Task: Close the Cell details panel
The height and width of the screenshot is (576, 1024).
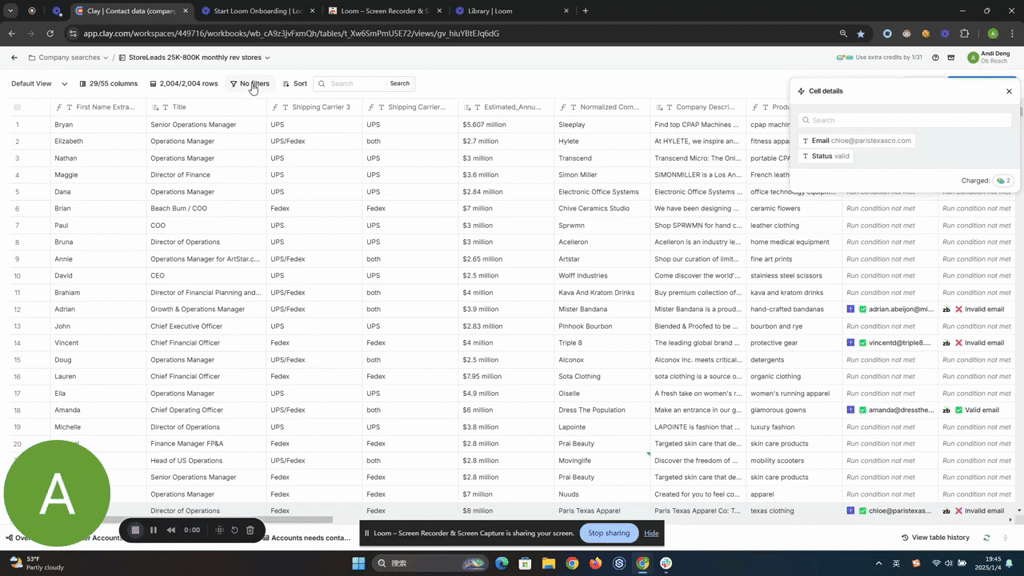Action: 1008,91
